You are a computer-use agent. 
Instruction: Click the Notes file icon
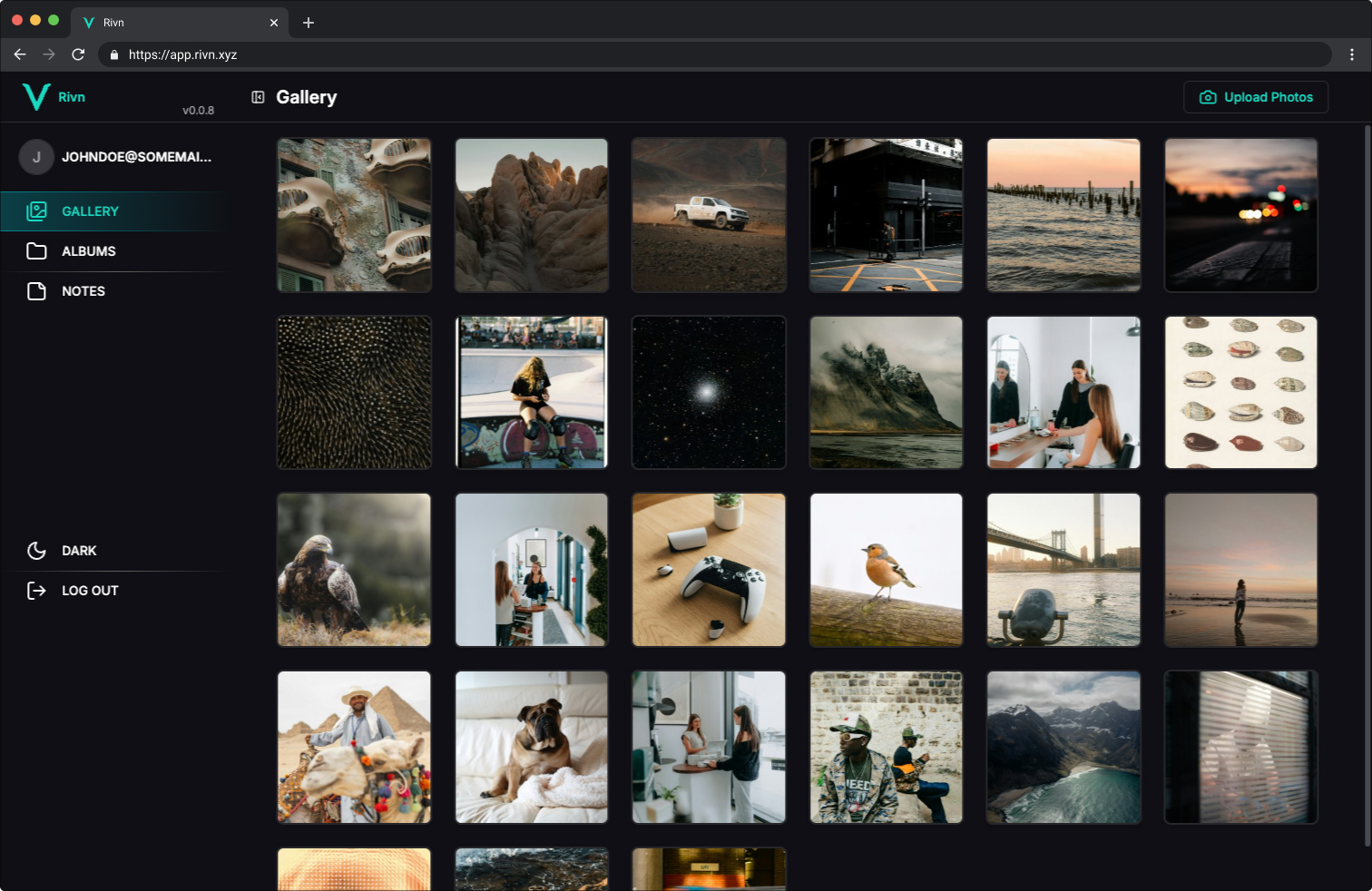(x=36, y=291)
